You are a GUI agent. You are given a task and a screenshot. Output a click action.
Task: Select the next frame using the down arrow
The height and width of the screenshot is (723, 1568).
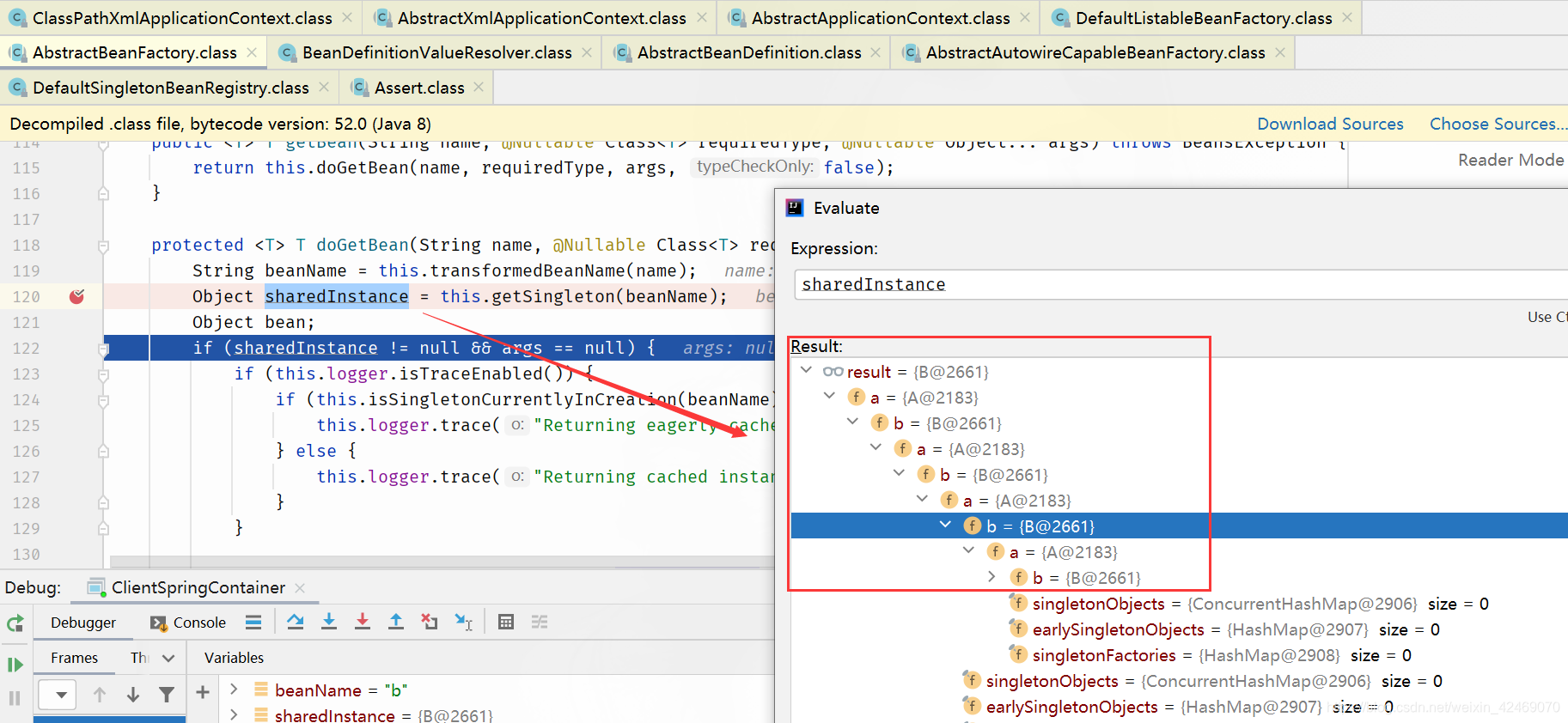[133, 695]
